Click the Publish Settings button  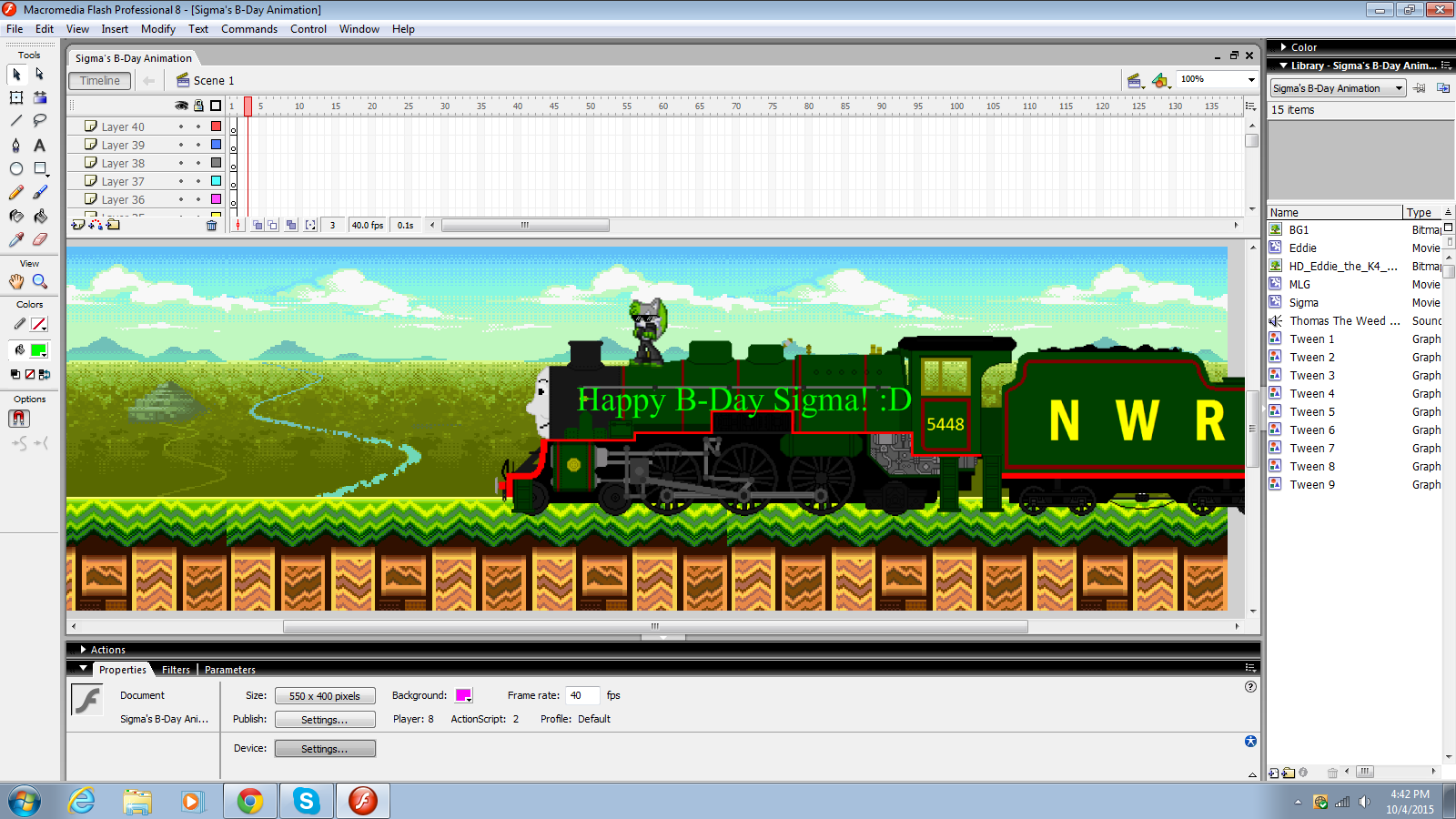click(x=325, y=720)
